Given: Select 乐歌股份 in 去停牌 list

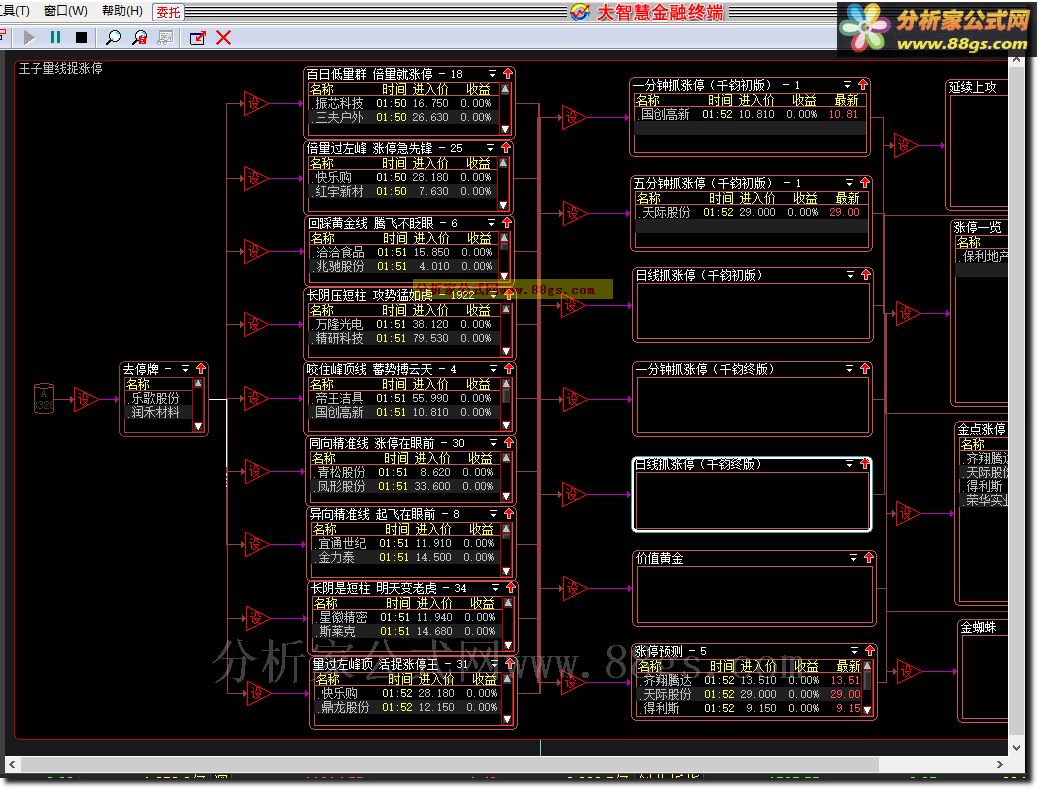Looking at the screenshot, I should coord(158,398).
